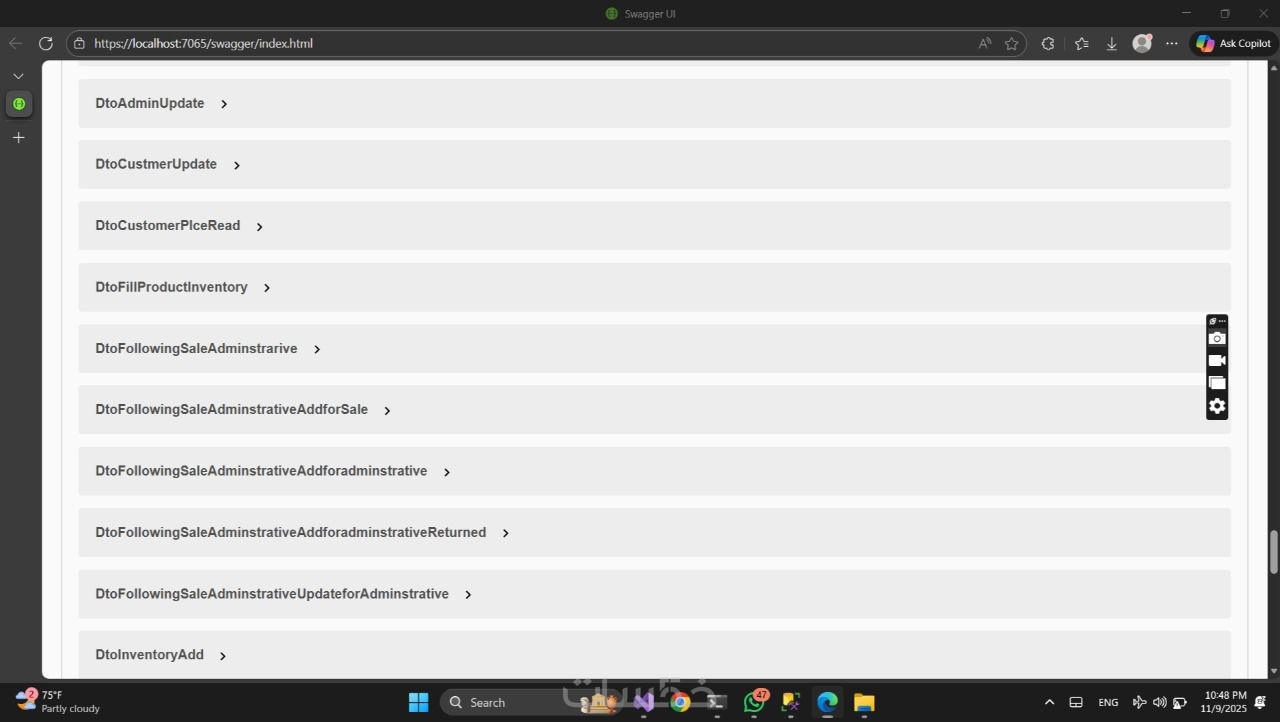Add this page to favorites star
The height and width of the screenshot is (722, 1280).
1011,43
